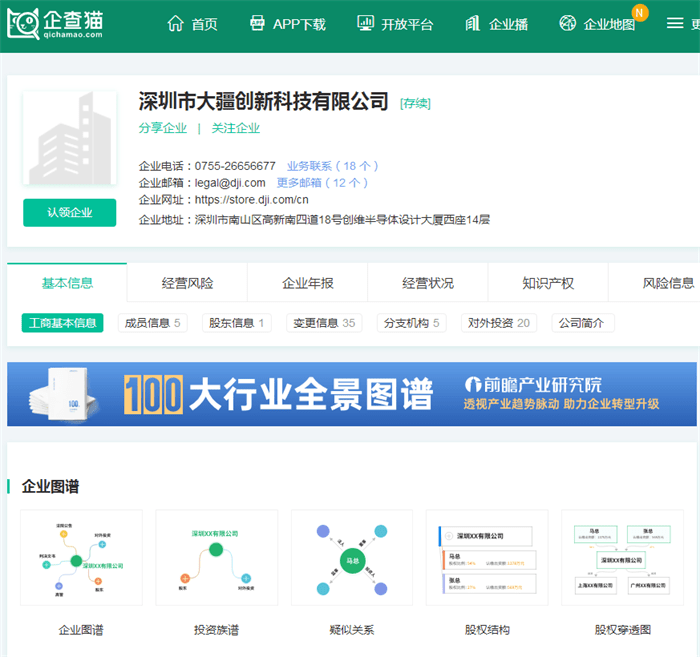The image size is (700, 657).
Task: Open the 疑似关系 graph thumbnail
Action: pos(351,559)
